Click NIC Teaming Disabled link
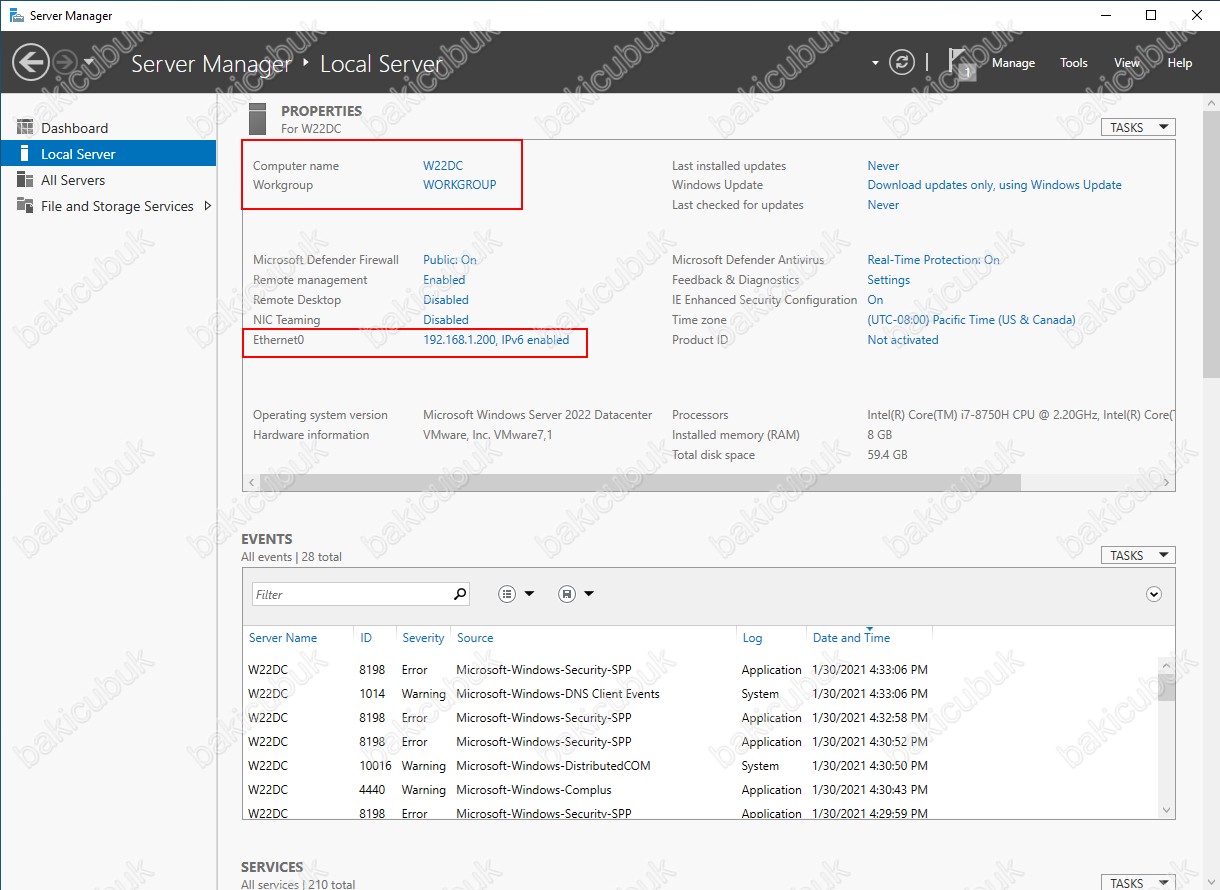The width and height of the screenshot is (1220, 890). 446,320
